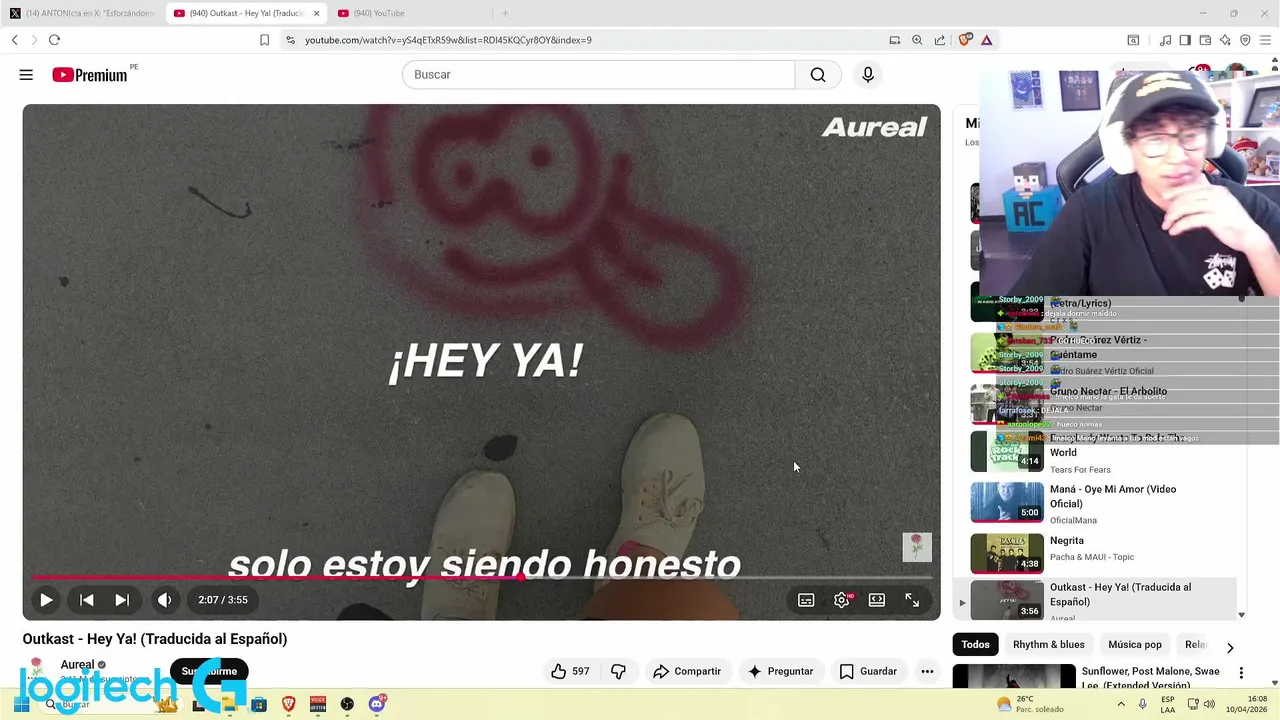Focus the Buscar search field
The image size is (1280, 720).
598,75
